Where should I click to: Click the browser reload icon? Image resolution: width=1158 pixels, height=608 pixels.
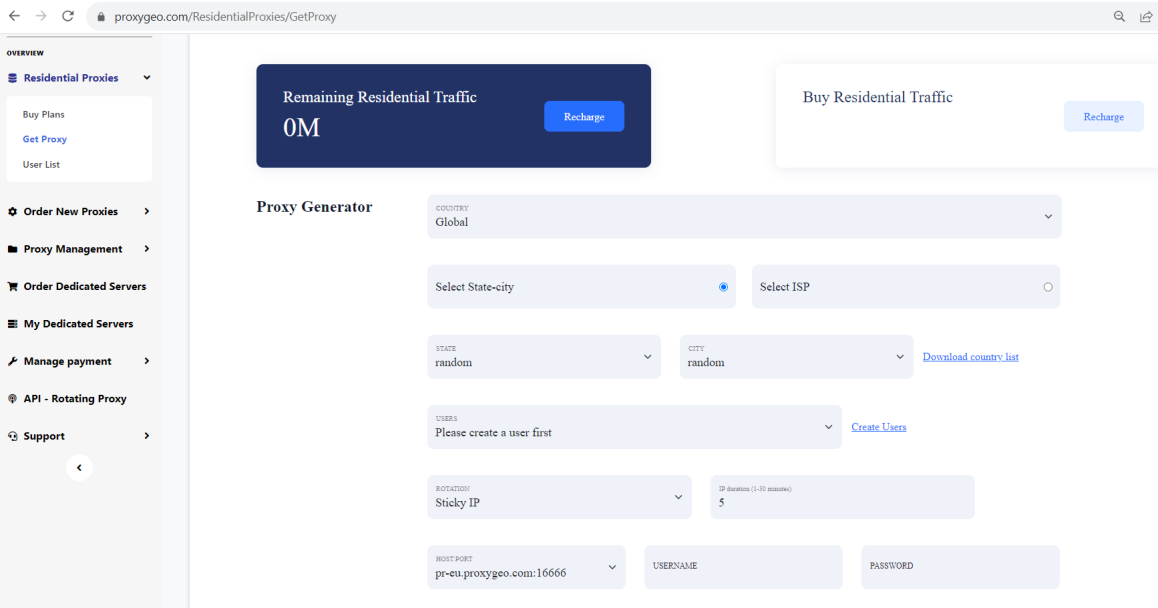pos(68,16)
